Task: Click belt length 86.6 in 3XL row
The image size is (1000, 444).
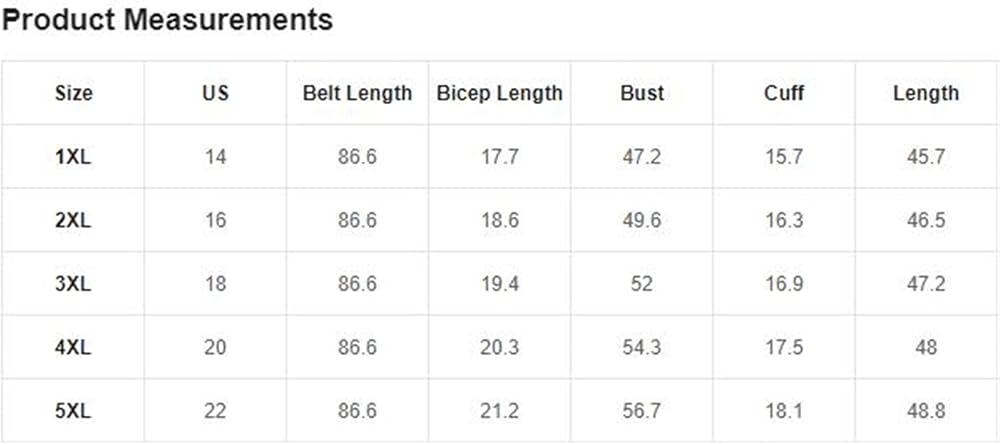Action: coord(357,283)
